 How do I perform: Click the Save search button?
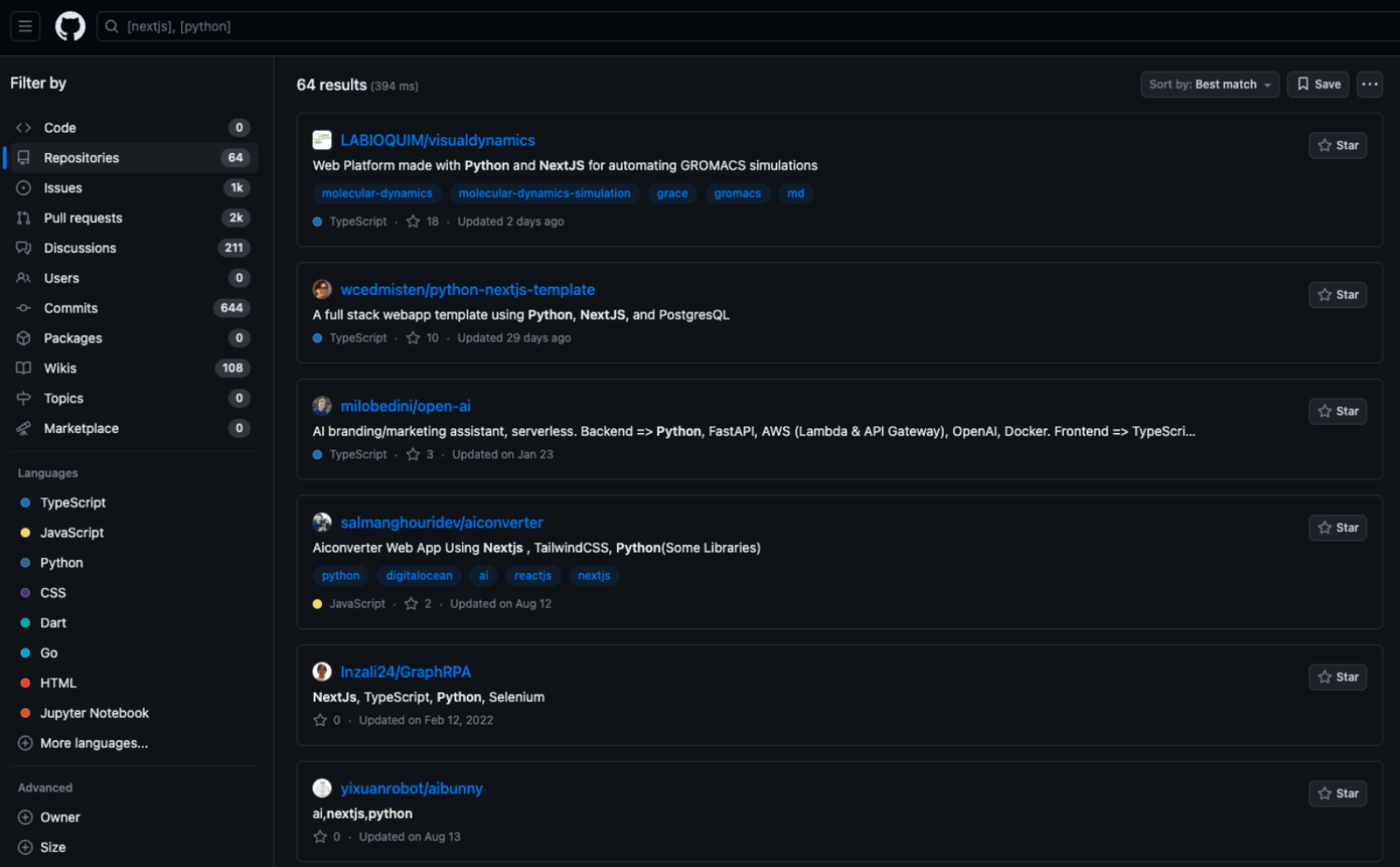click(x=1318, y=84)
